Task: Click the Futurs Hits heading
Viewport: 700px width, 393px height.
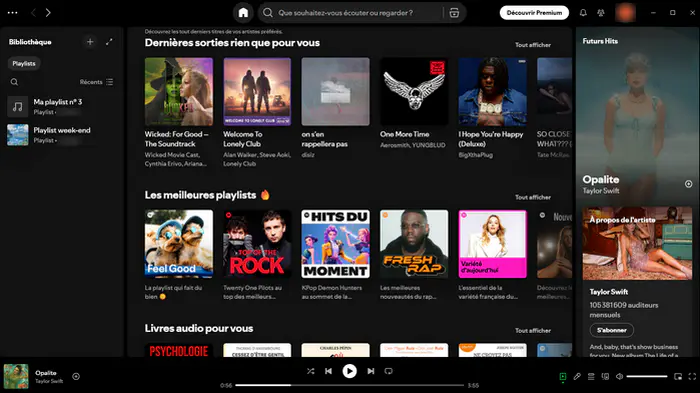Action: pos(600,41)
